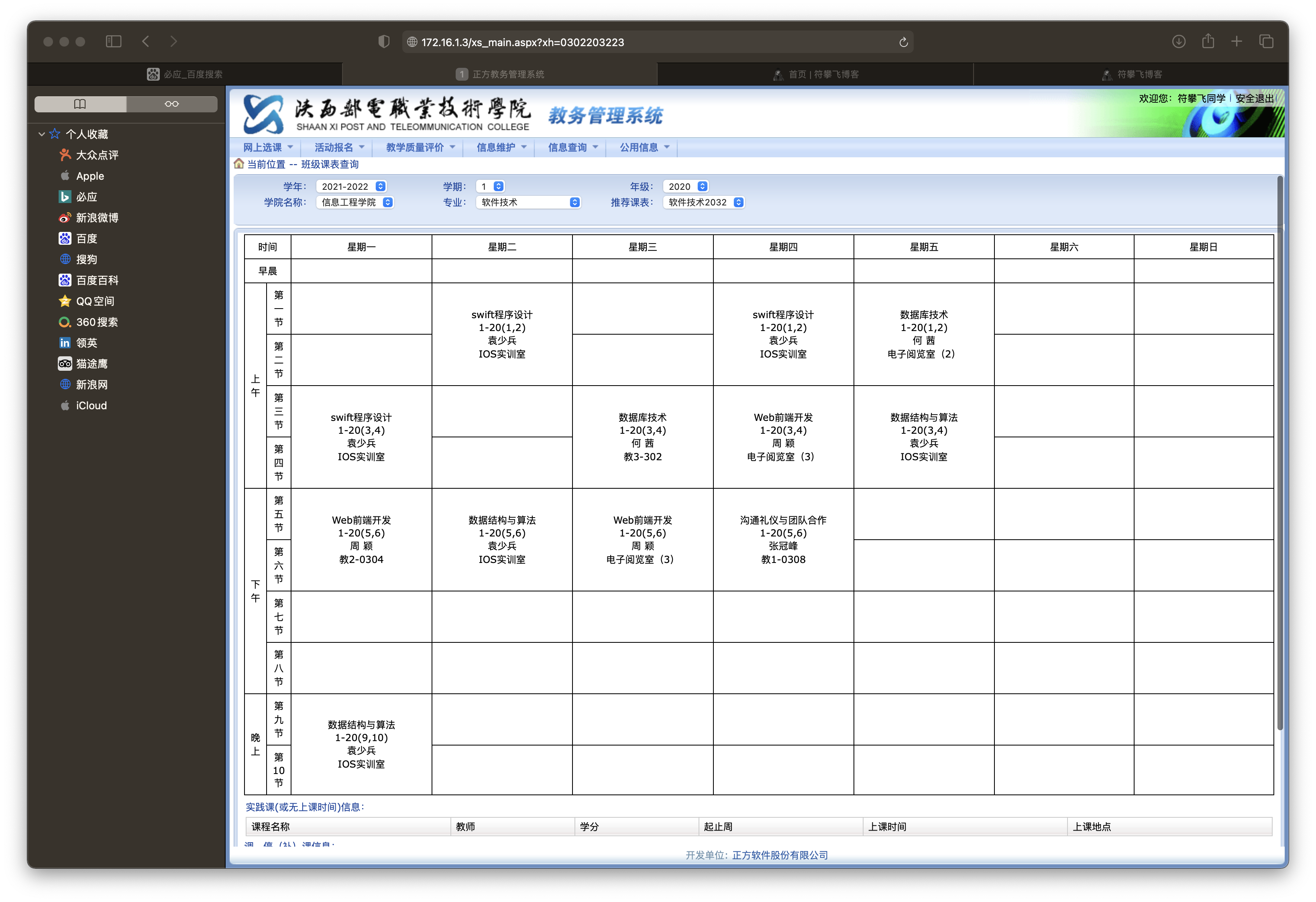
Task: Open the 大众点评 bookmark
Action: coord(89,155)
